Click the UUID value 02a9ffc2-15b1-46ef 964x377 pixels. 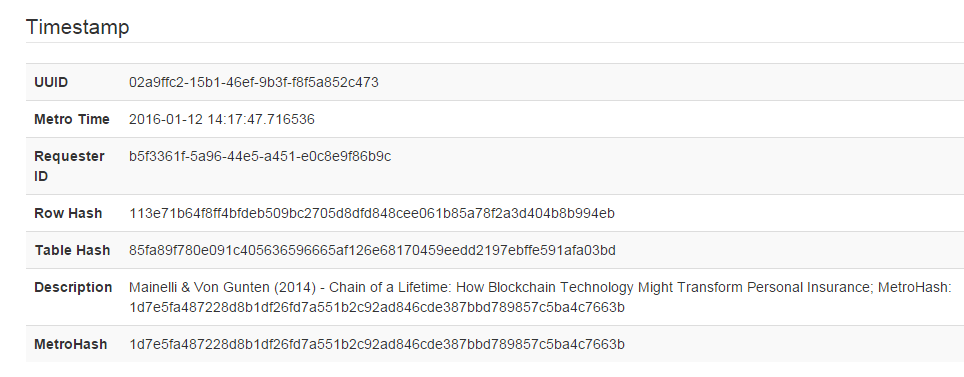[x=254, y=82]
